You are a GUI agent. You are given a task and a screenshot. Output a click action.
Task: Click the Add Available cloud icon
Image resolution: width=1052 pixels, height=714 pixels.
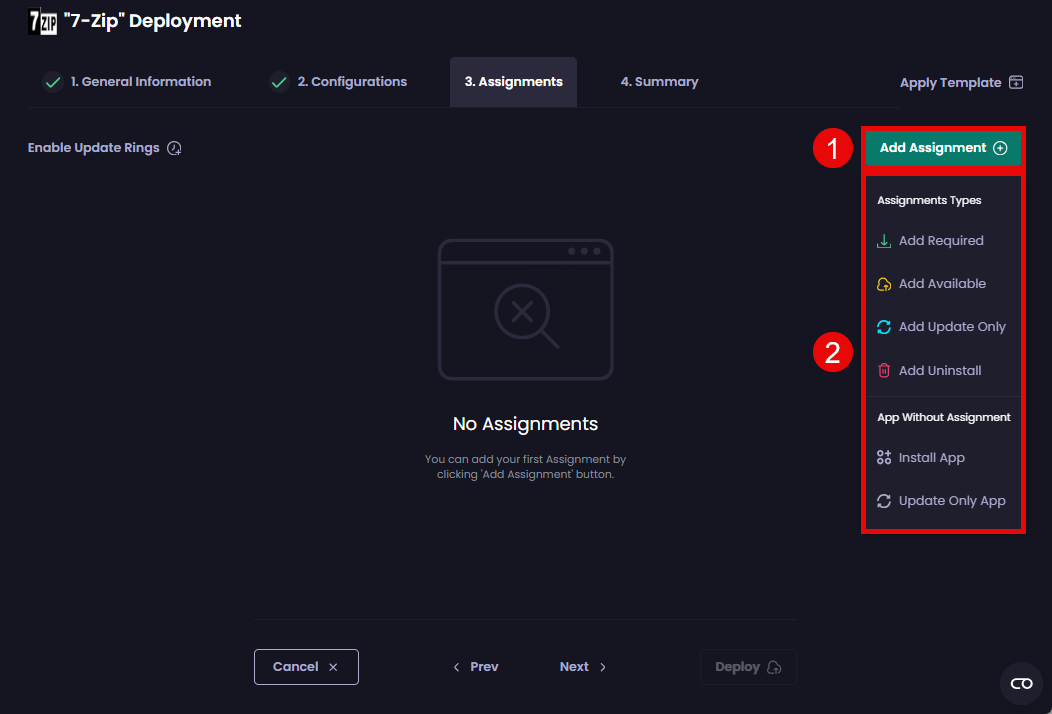884,284
